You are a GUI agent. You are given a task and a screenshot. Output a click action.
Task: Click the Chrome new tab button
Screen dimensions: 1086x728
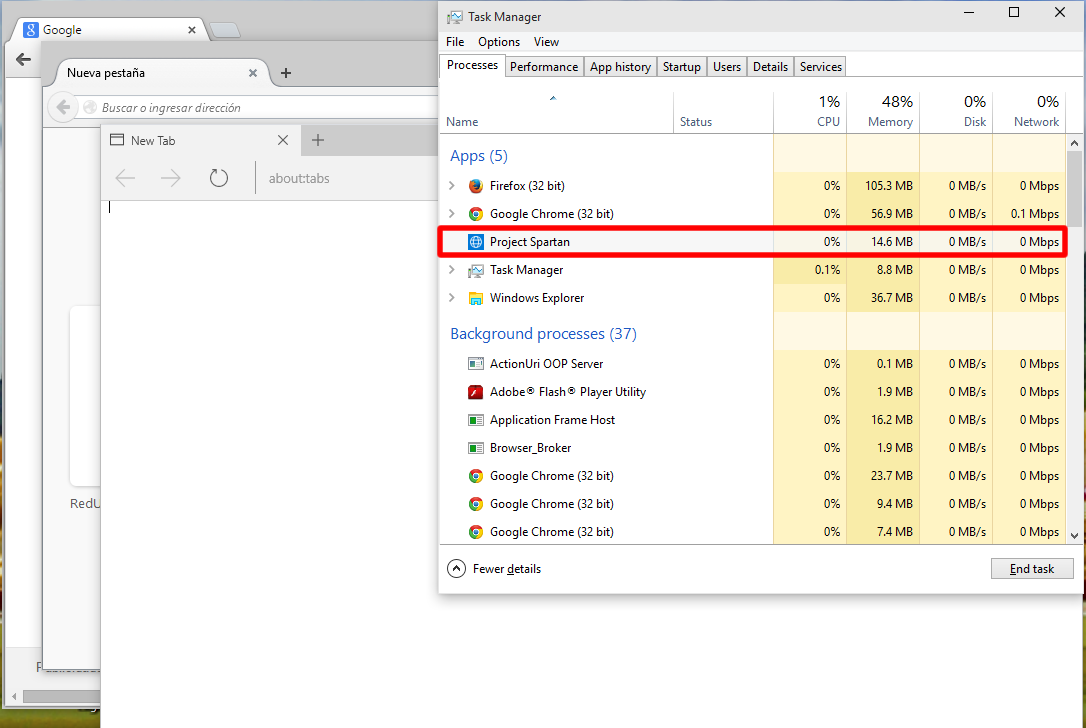[225, 30]
